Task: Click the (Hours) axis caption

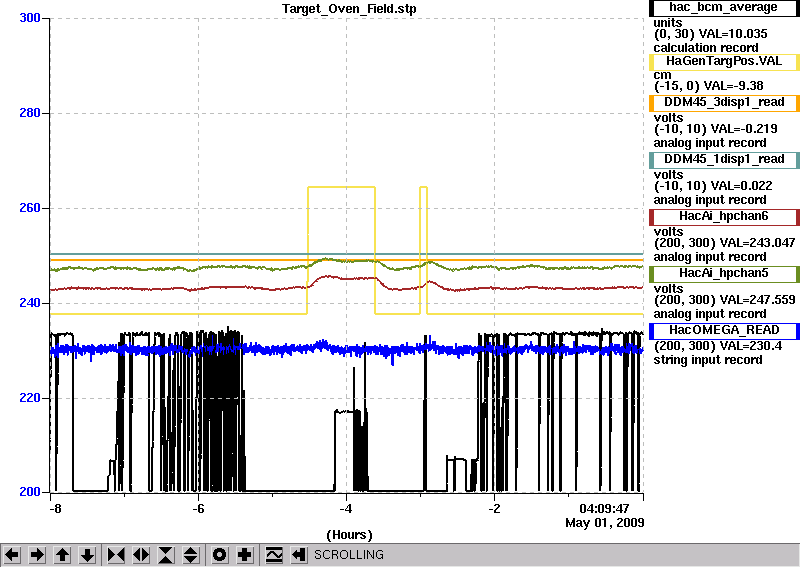Action: click(x=349, y=535)
